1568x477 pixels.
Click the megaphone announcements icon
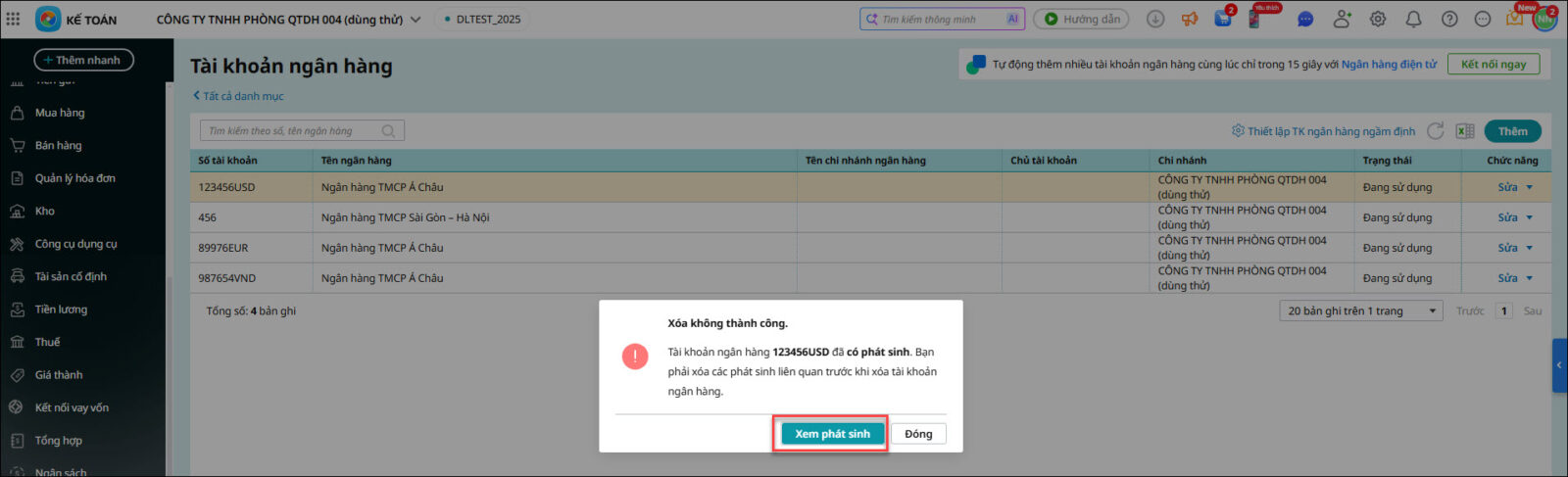click(1190, 19)
